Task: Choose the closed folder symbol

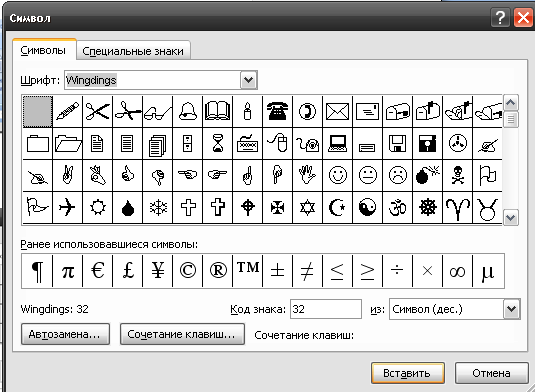Action: (38, 144)
